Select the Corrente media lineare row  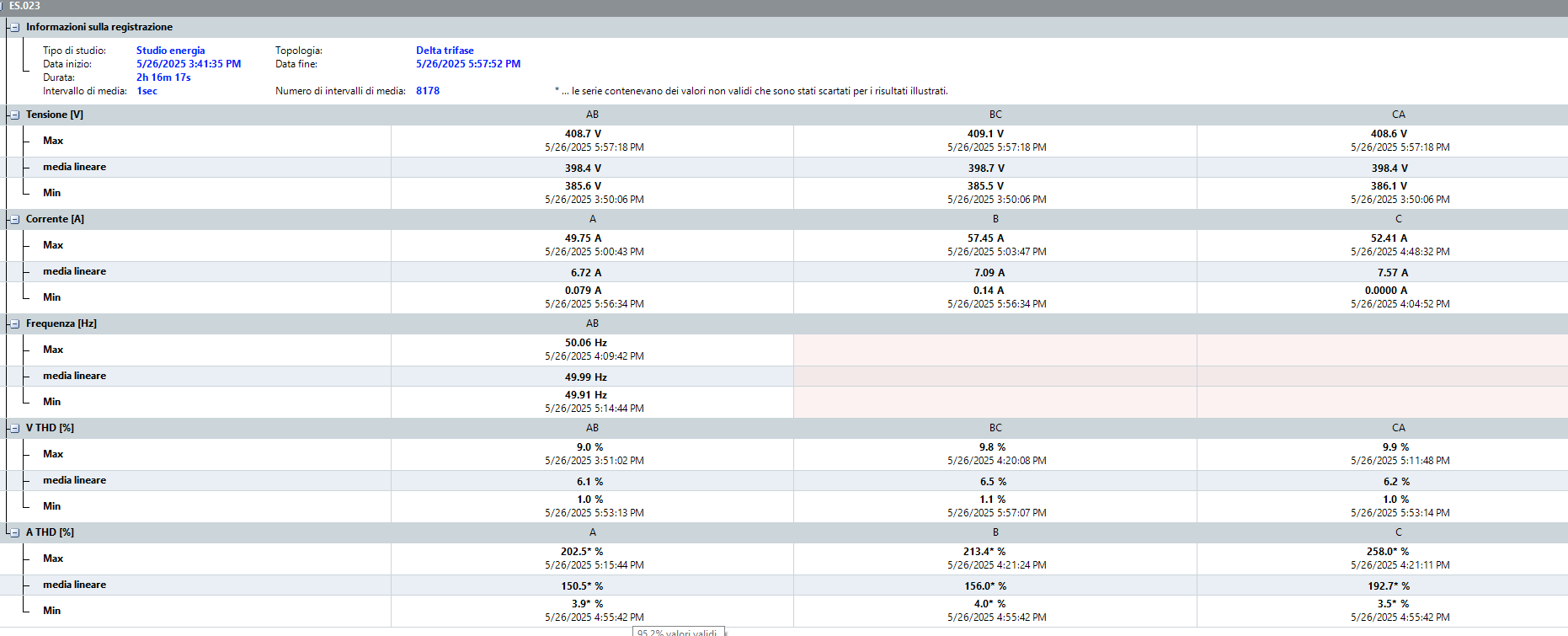point(784,271)
